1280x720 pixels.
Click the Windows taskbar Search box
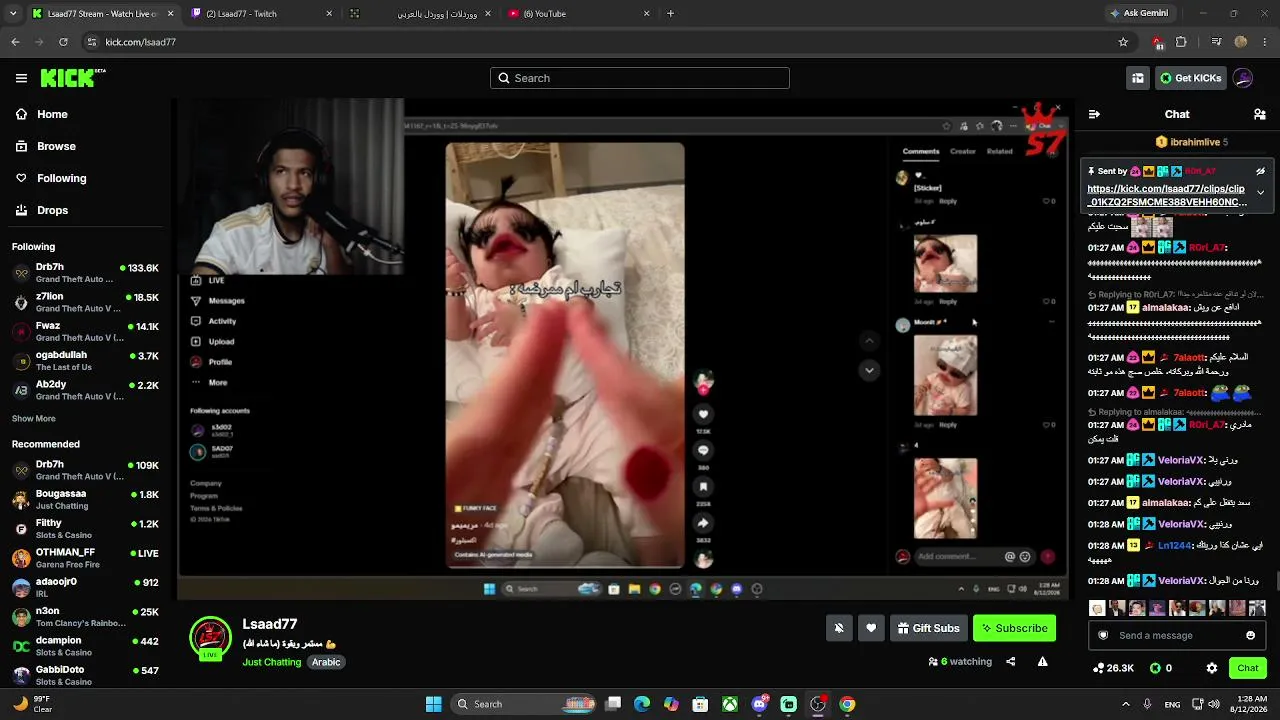tap(525, 704)
